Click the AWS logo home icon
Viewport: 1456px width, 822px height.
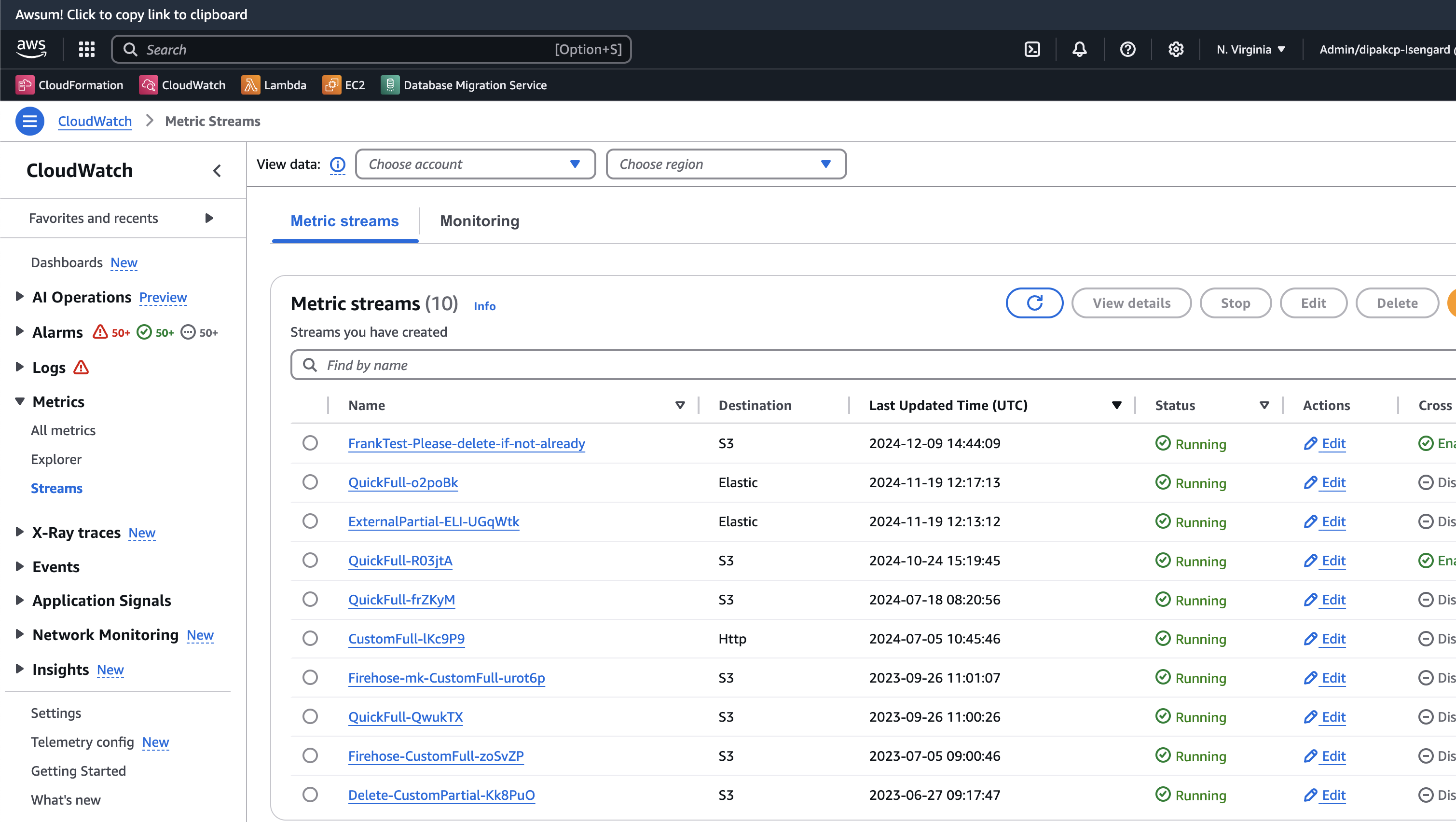[31, 49]
